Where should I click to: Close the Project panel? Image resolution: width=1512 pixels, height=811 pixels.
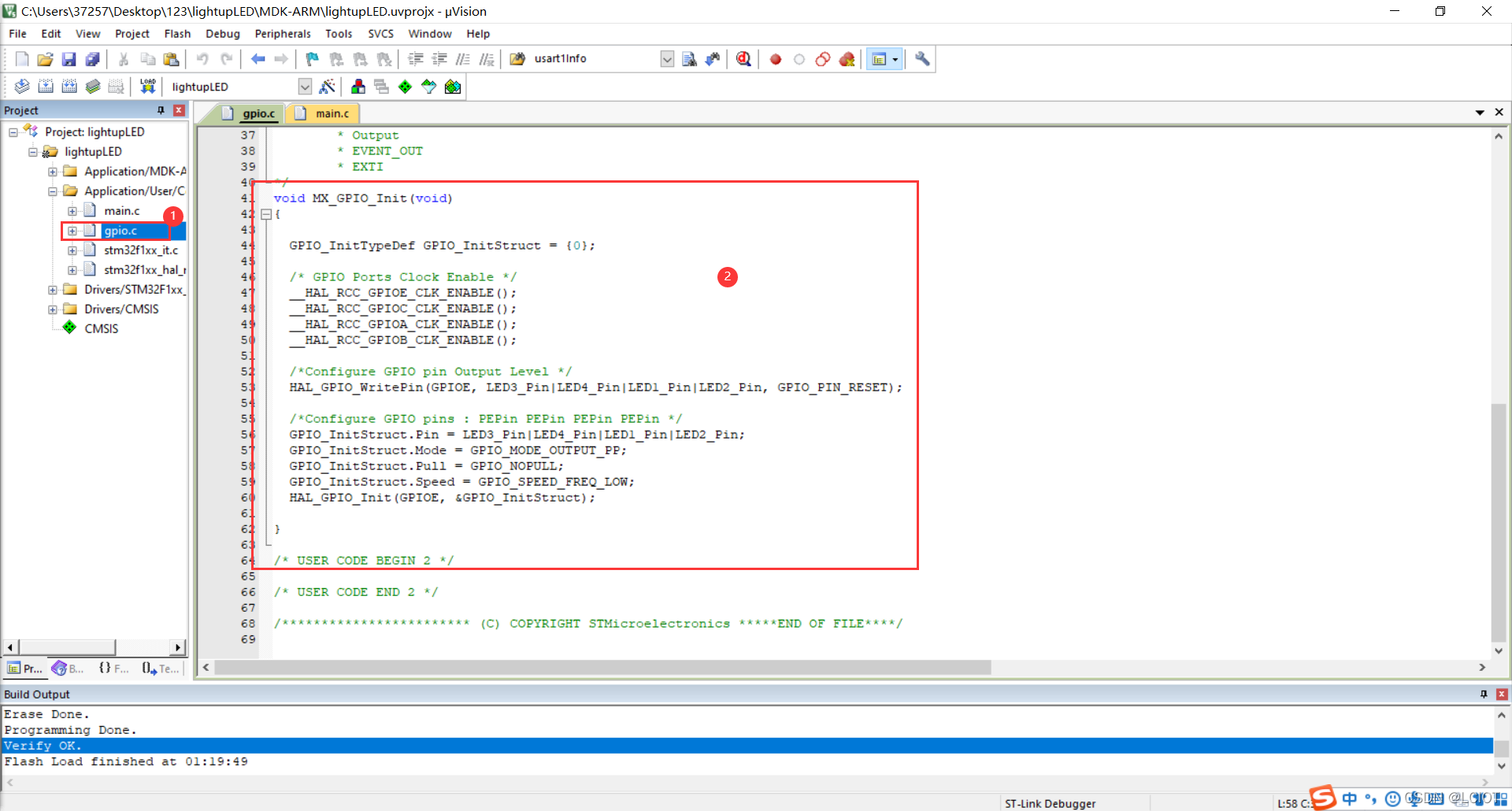click(x=180, y=110)
